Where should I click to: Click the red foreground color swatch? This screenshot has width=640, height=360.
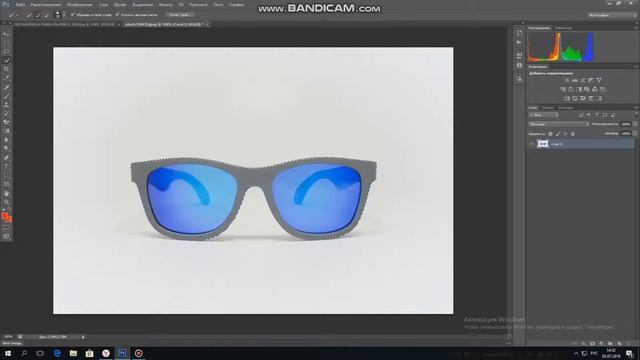point(5,216)
